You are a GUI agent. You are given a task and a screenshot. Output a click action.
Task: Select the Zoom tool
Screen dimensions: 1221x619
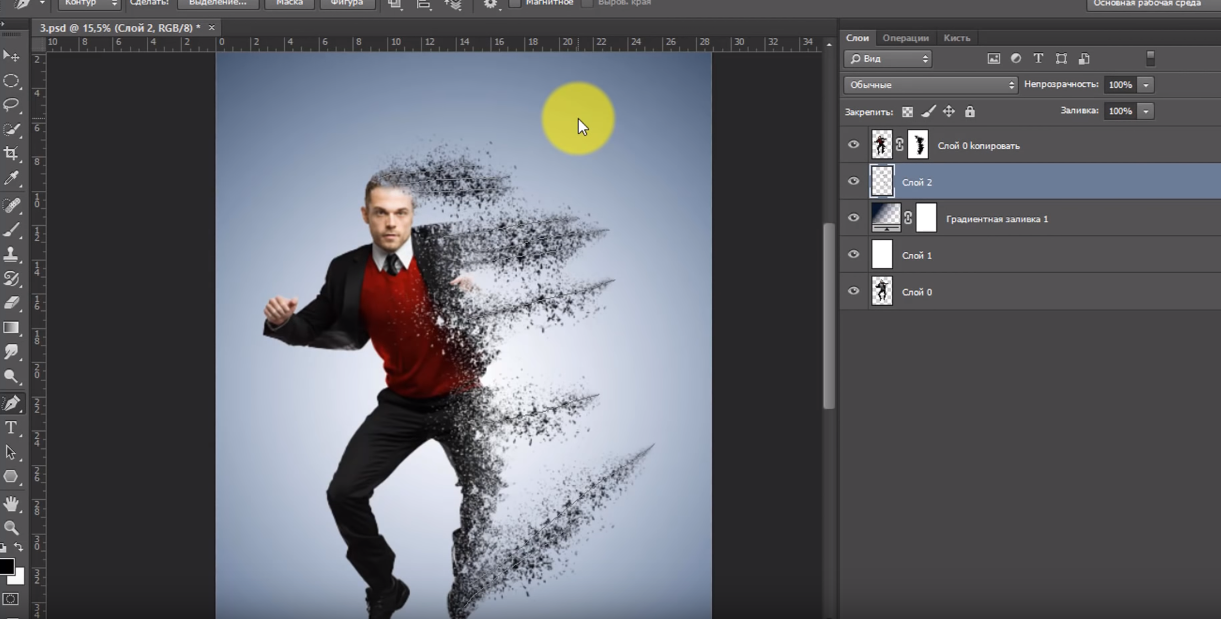[x=11, y=527]
